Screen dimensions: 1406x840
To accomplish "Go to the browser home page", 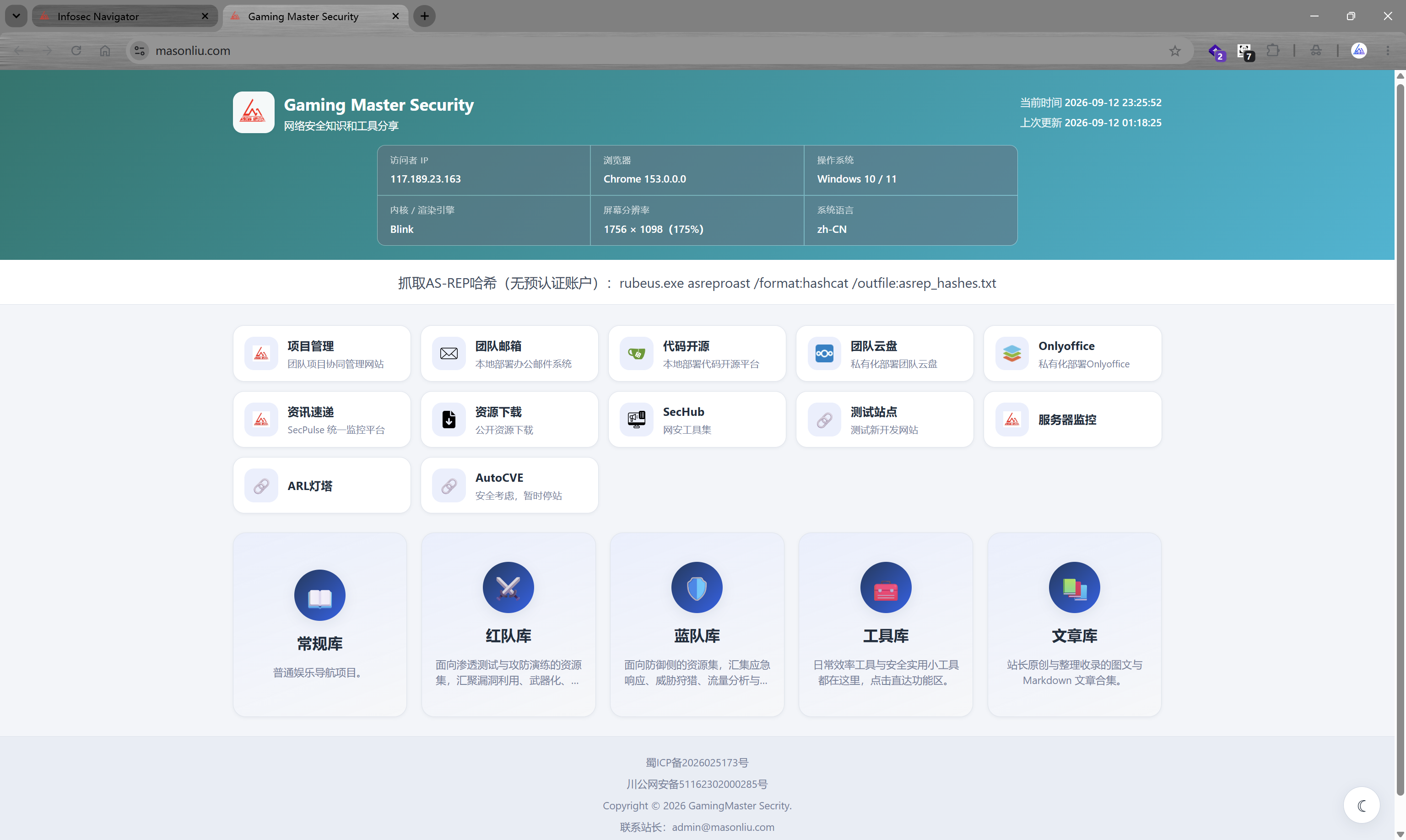I will [105, 51].
